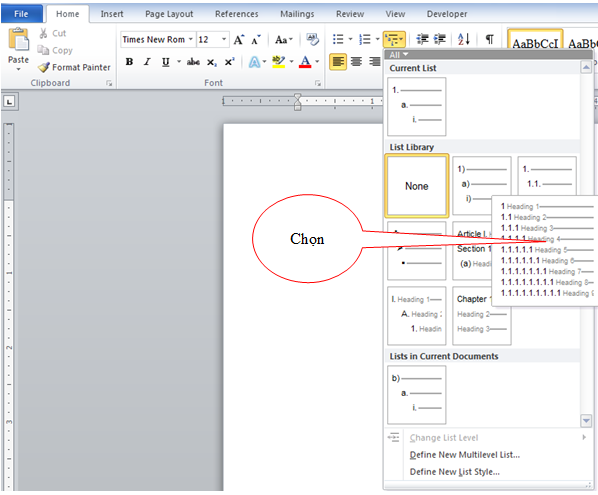The width and height of the screenshot is (598, 495).
Task: Click the Subscript x2 icon
Action: (212, 62)
